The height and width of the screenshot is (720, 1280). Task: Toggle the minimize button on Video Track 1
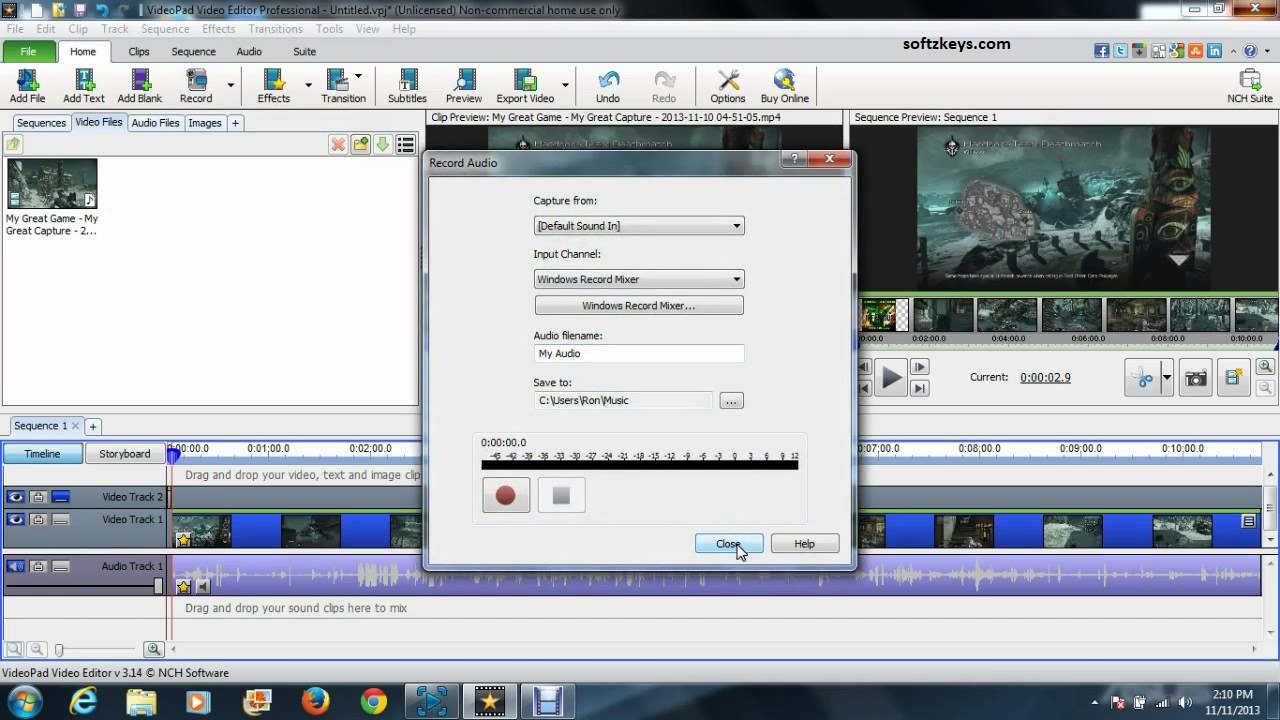click(x=61, y=519)
